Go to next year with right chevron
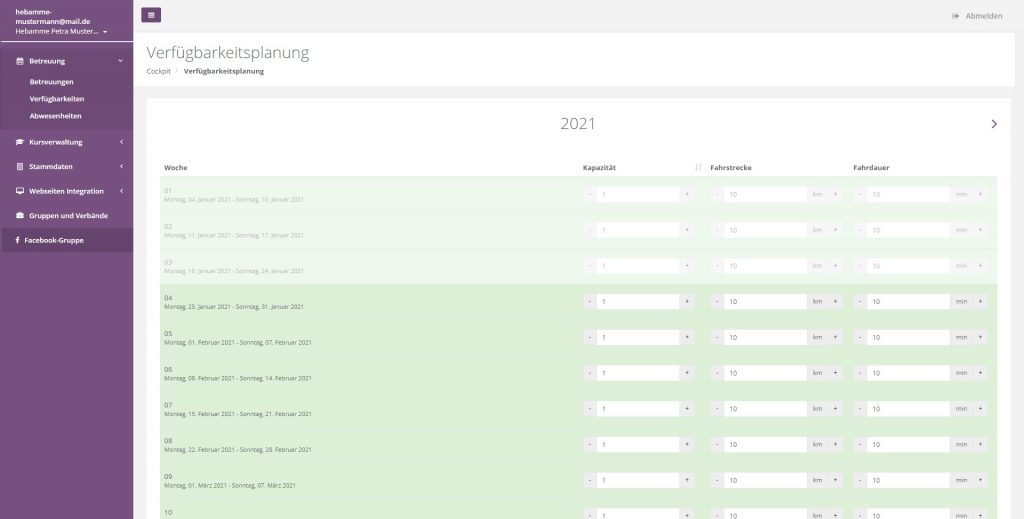Screen dimensions: 1024x519 (x=993, y=124)
